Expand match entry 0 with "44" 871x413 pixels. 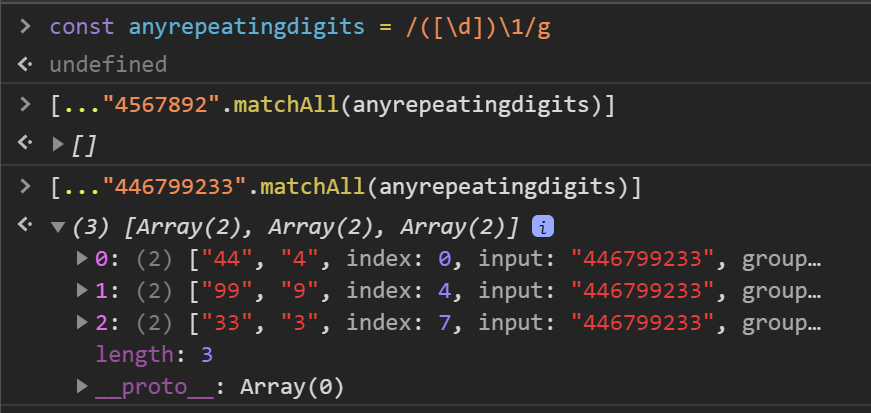[x=82, y=258]
